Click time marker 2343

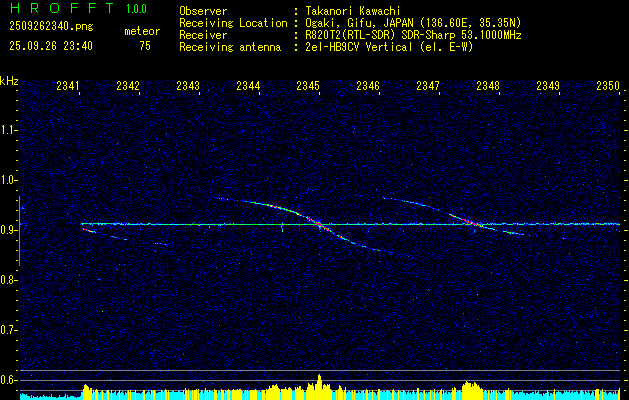click(x=188, y=85)
